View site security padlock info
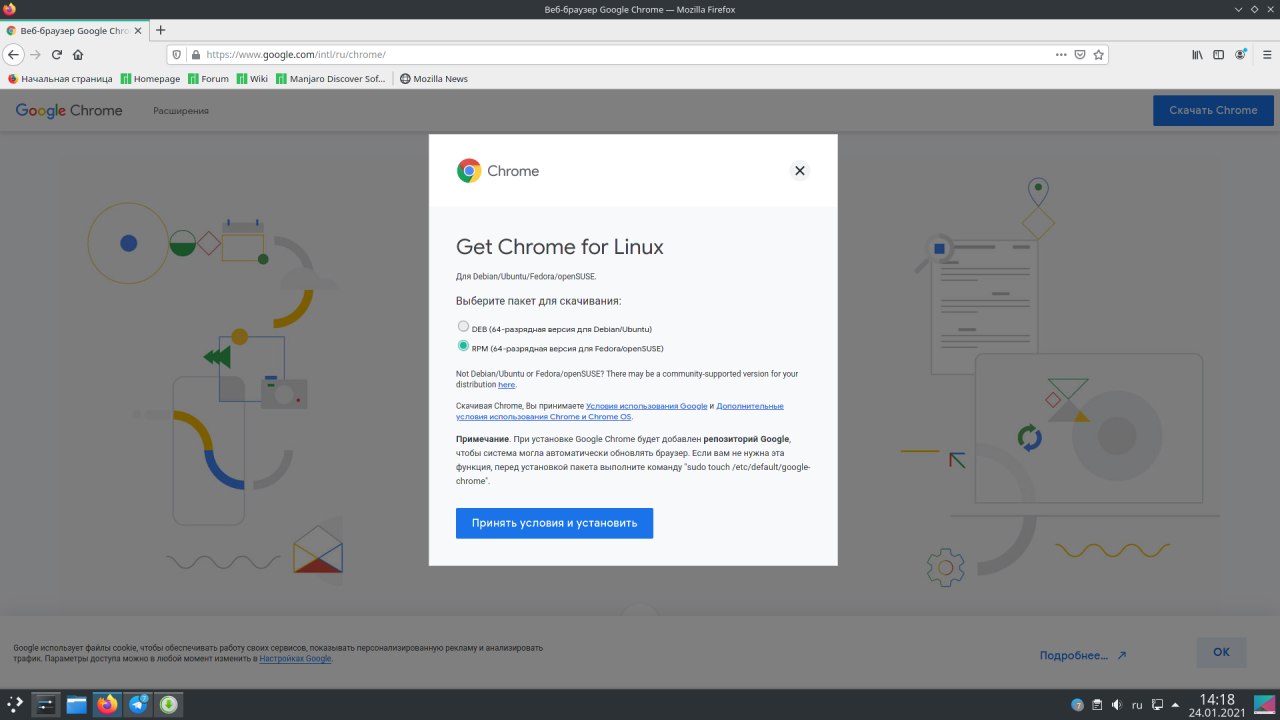Viewport: 1280px width, 720px height. click(x=196, y=55)
